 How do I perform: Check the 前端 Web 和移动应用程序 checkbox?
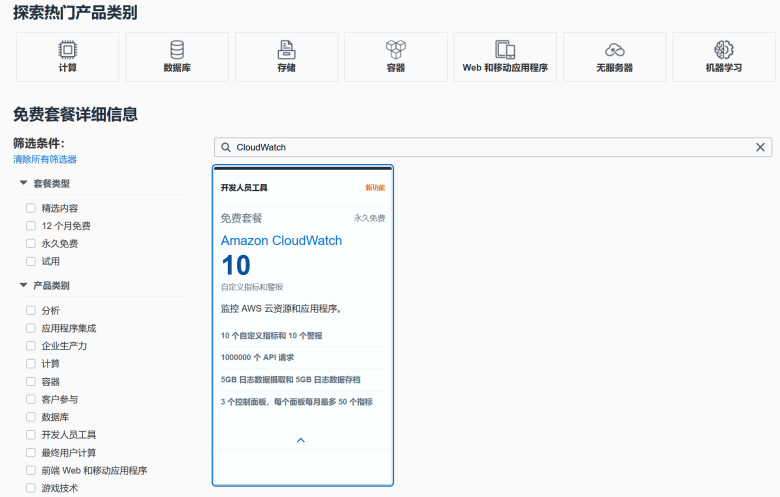click(31, 470)
